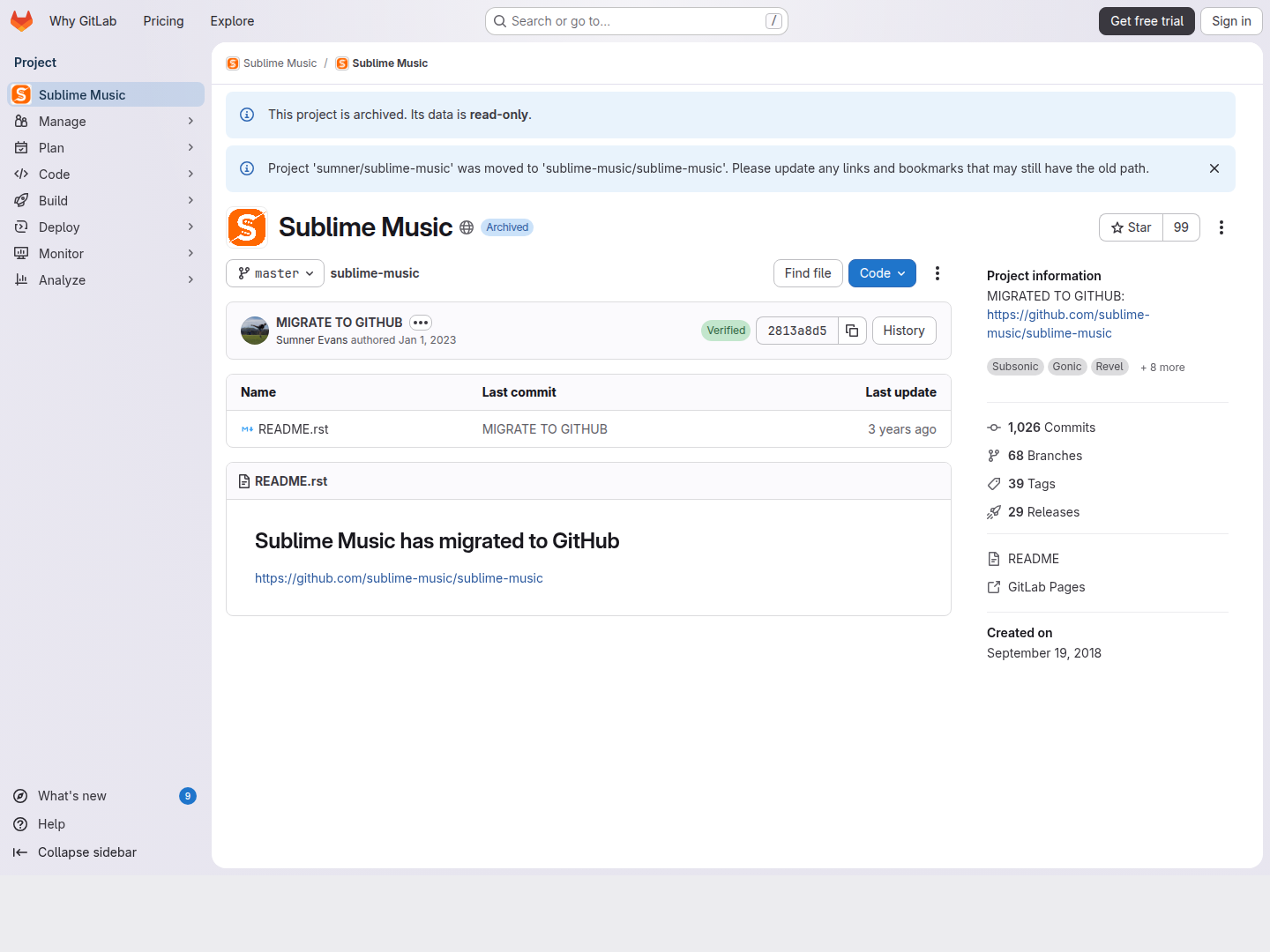Click the star count 99
Viewport: 1270px width, 952px height.
point(1181,227)
